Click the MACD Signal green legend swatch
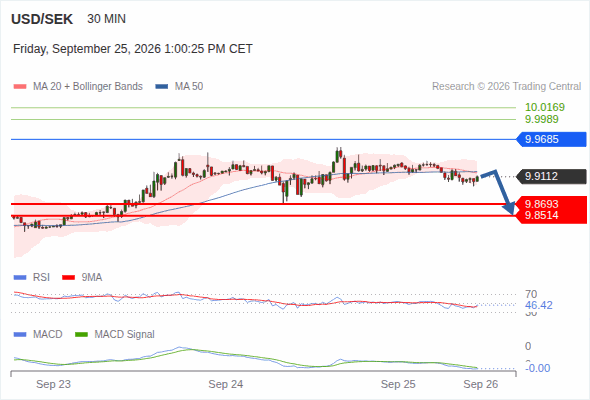This screenshot has width=590, height=400. pos(81,335)
